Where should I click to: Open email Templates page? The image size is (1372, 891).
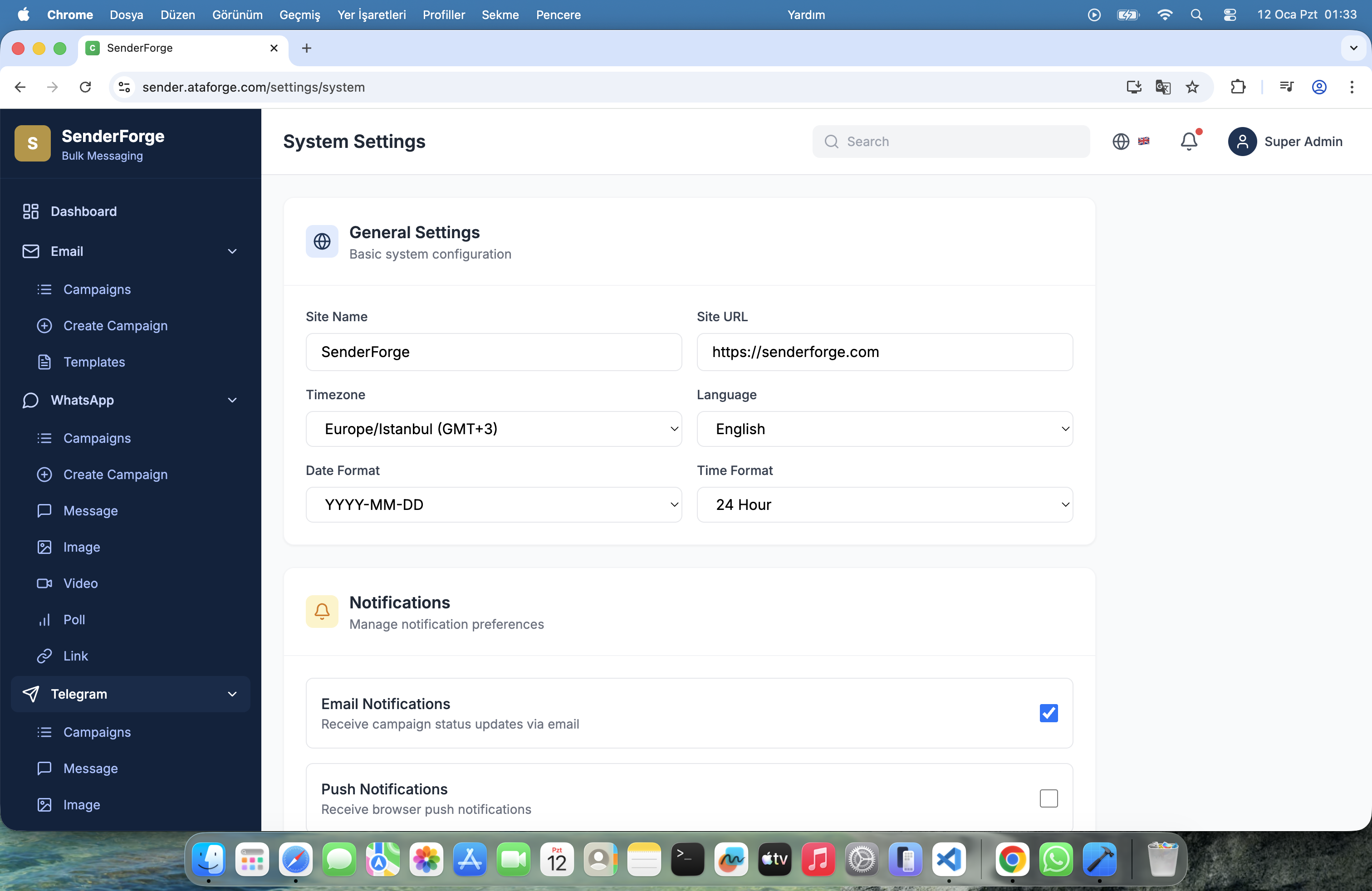point(94,362)
